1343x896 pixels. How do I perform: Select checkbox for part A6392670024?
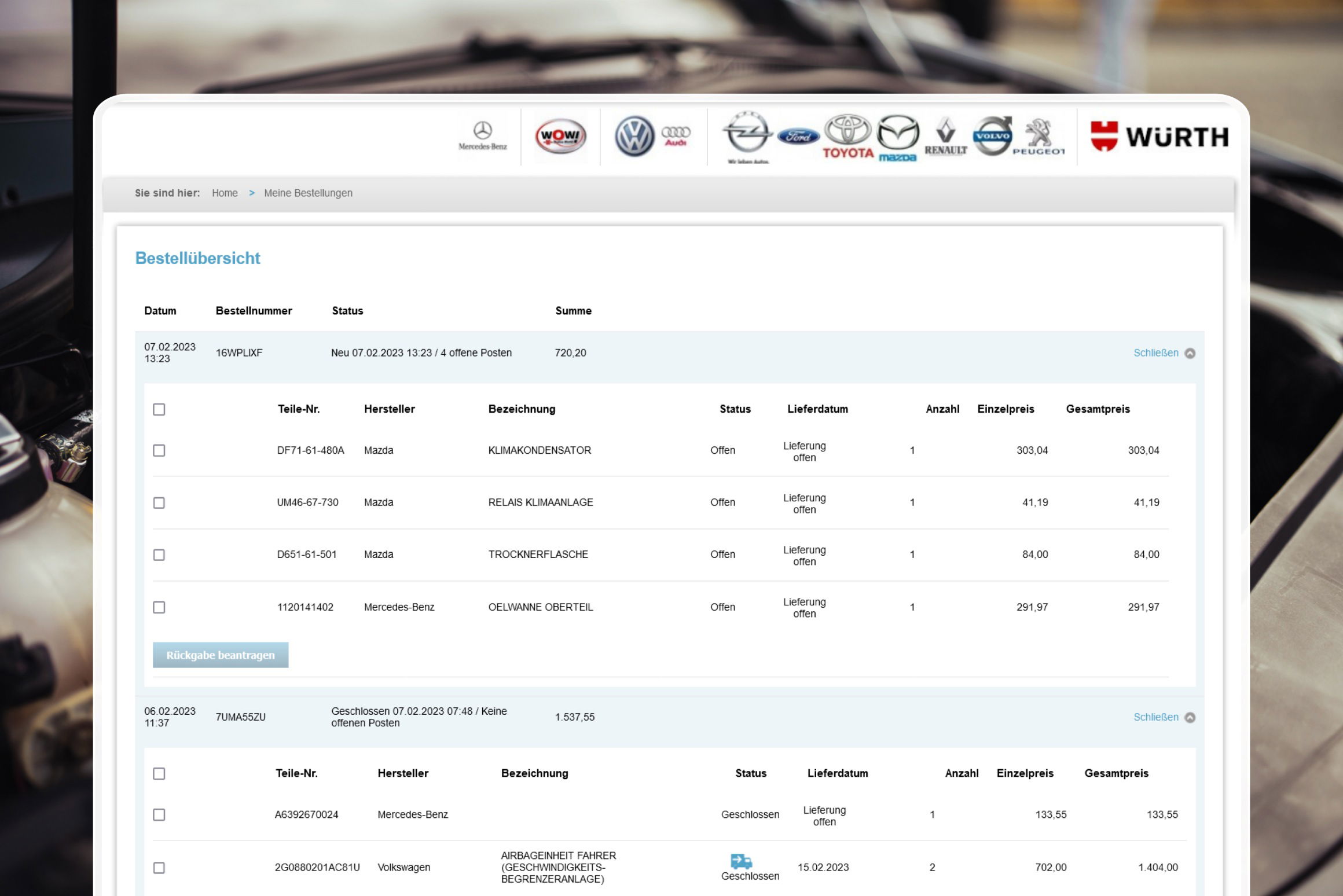[159, 815]
